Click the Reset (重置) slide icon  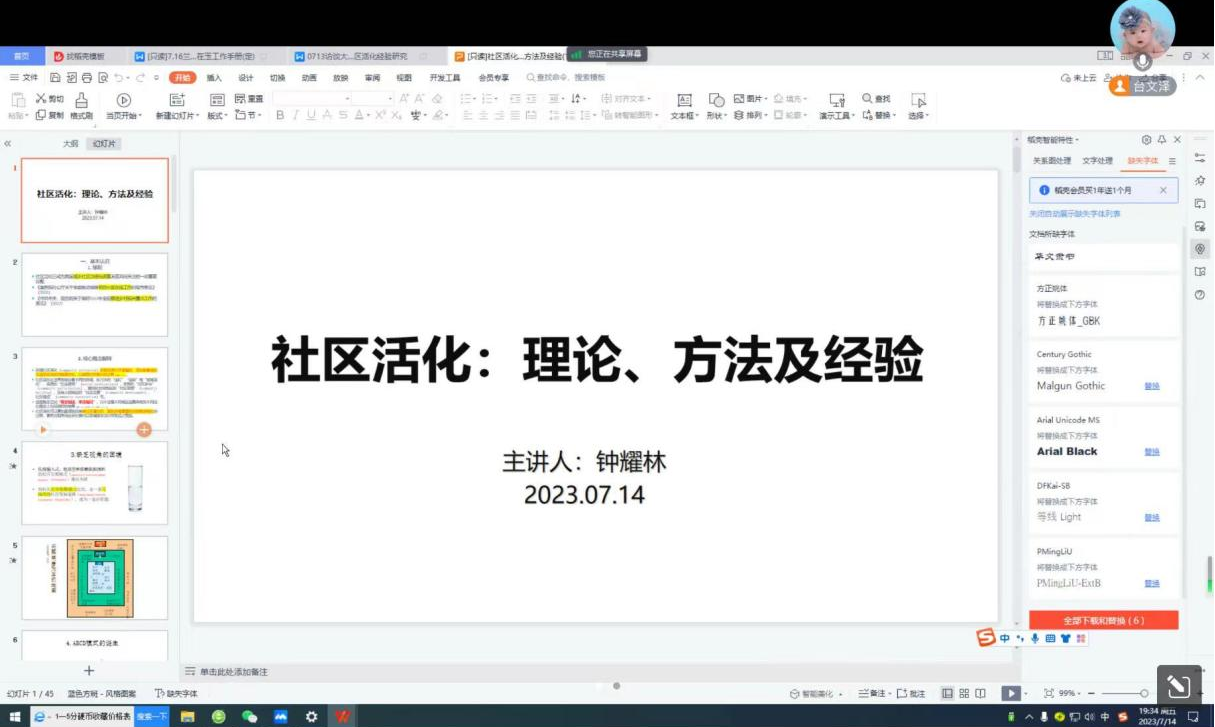[x=240, y=98]
